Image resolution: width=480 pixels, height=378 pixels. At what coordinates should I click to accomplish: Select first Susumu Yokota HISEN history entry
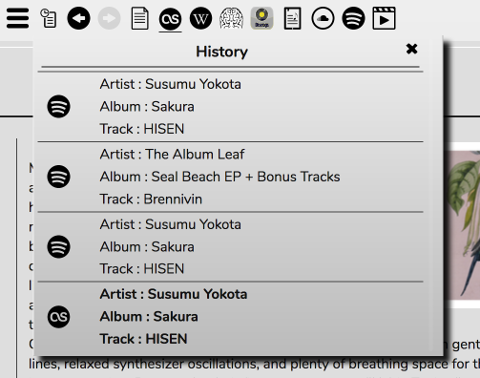tap(230, 107)
